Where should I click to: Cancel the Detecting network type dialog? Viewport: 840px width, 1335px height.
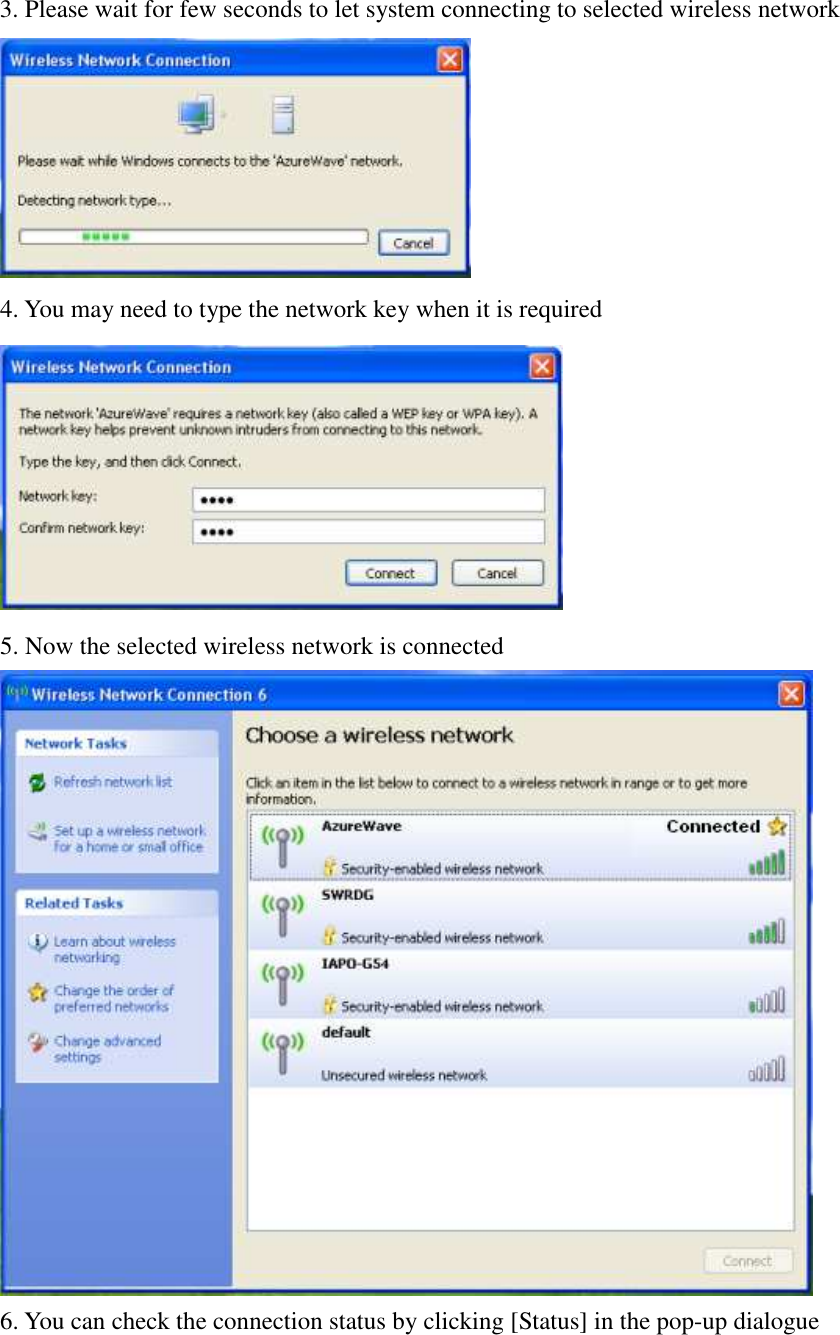[413, 243]
